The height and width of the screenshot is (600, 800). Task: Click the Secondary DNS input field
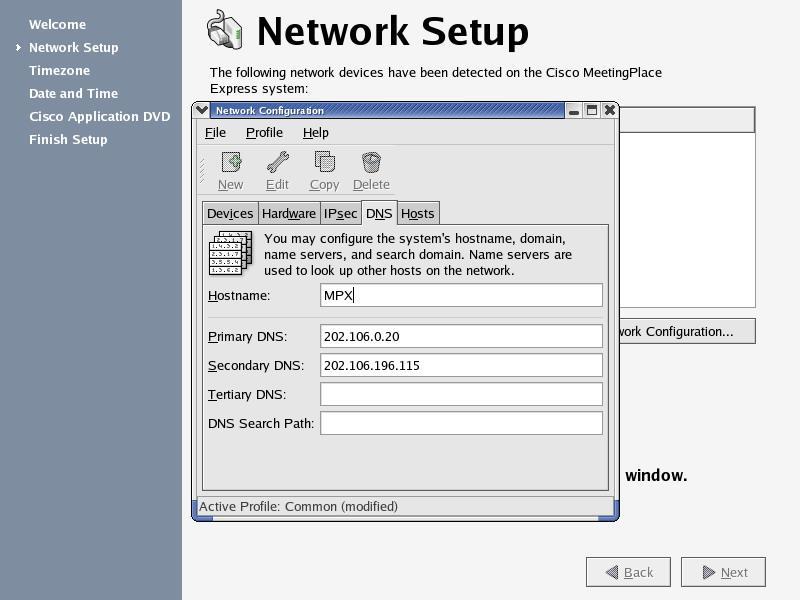[461, 365]
